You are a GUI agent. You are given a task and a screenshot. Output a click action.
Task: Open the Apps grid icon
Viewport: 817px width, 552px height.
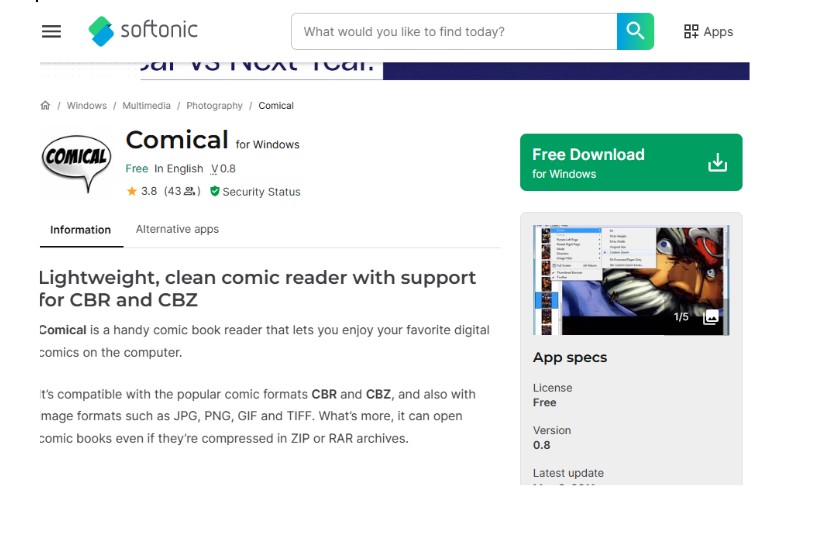(x=708, y=32)
